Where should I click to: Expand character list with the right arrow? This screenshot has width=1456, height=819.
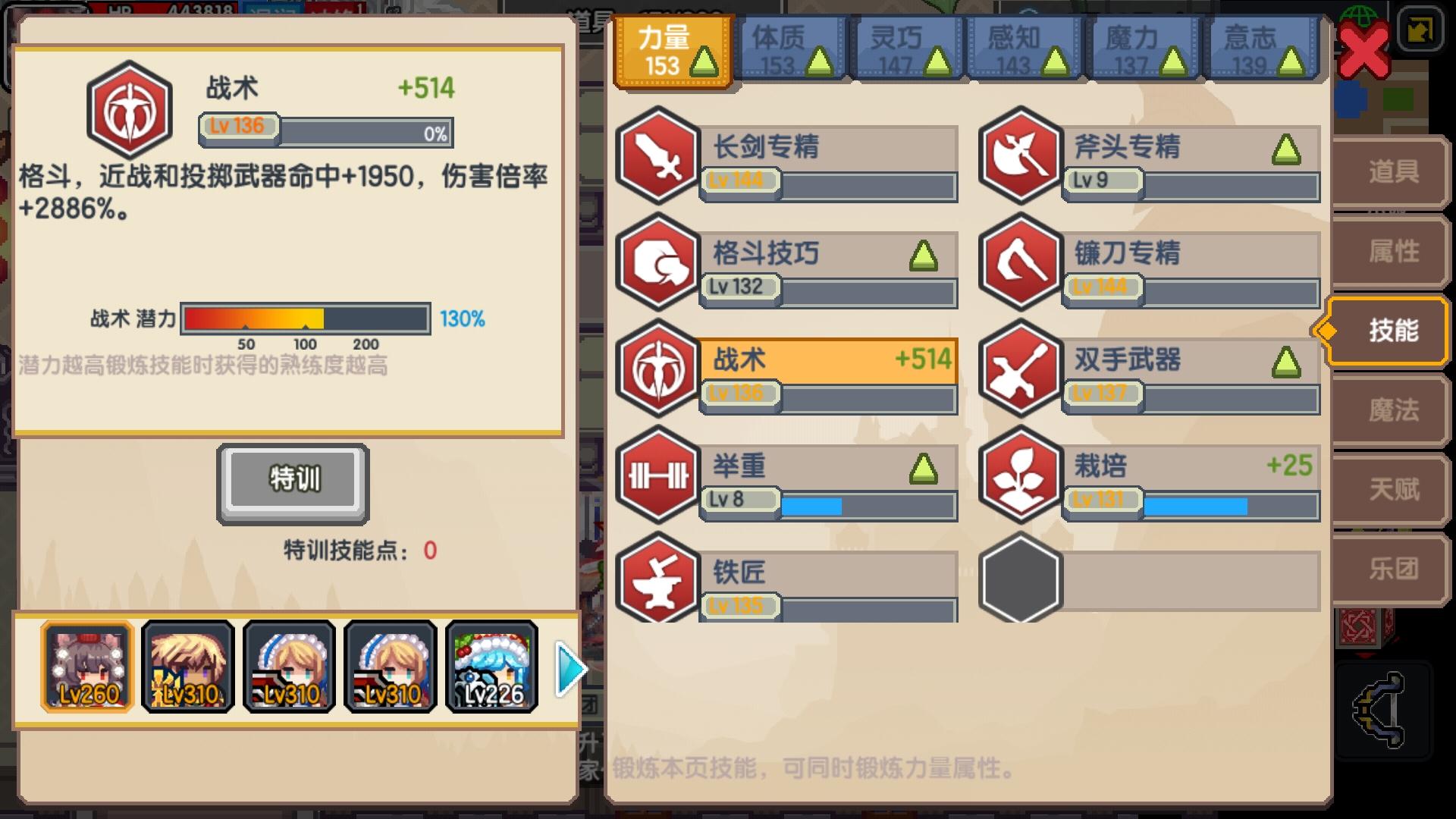pyautogui.click(x=571, y=668)
